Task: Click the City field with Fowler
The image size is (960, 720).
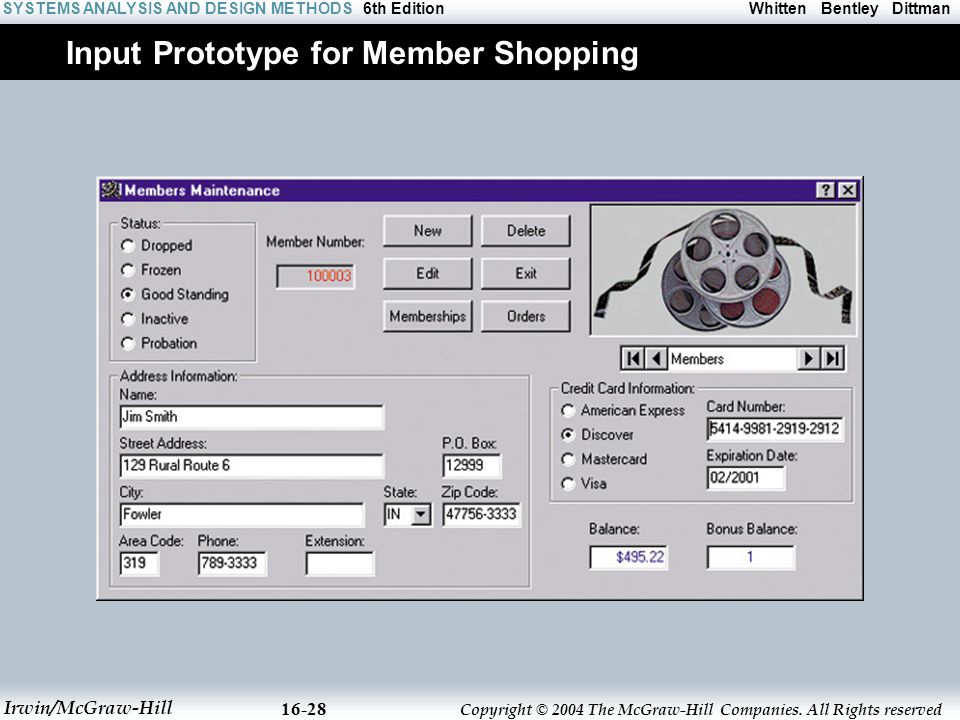Action: 242,514
